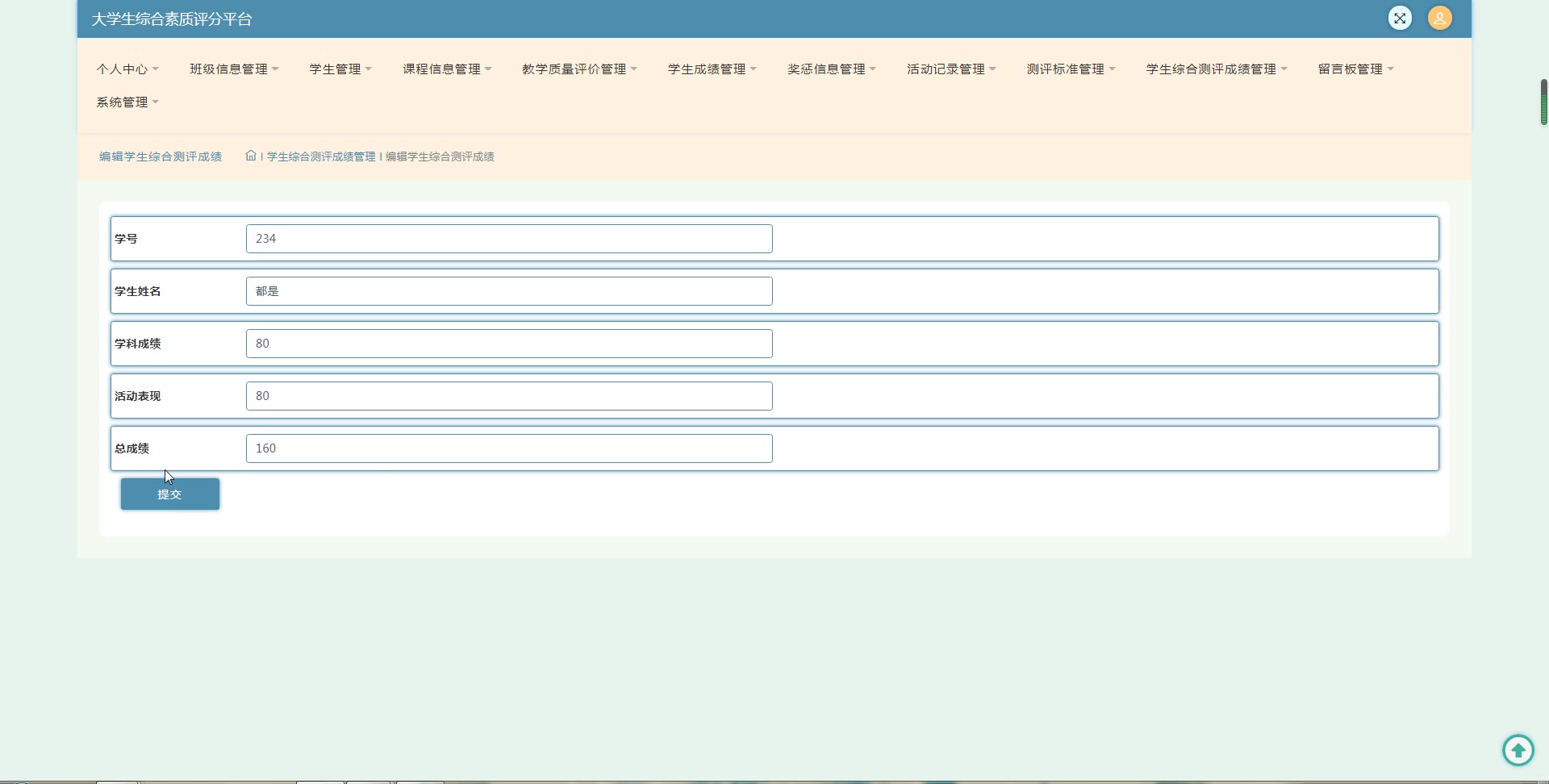This screenshot has width=1549, height=784.
Task: Click the home icon in breadcrumb
Action: click(x=251, y=156)
